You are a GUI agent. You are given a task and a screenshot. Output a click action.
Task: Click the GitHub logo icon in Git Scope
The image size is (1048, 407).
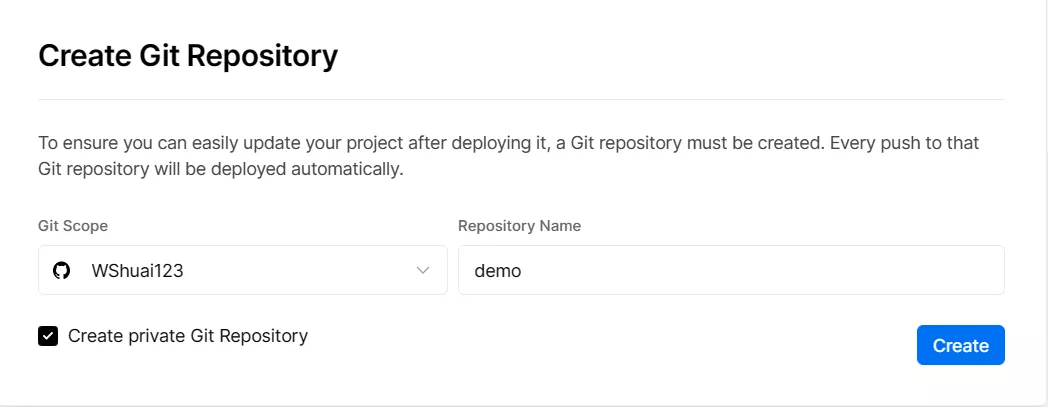coord(61,271)
